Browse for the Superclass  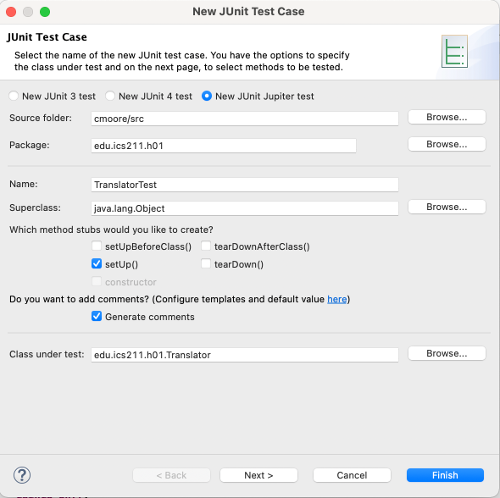pyautogui.click(x=447, y=207)
